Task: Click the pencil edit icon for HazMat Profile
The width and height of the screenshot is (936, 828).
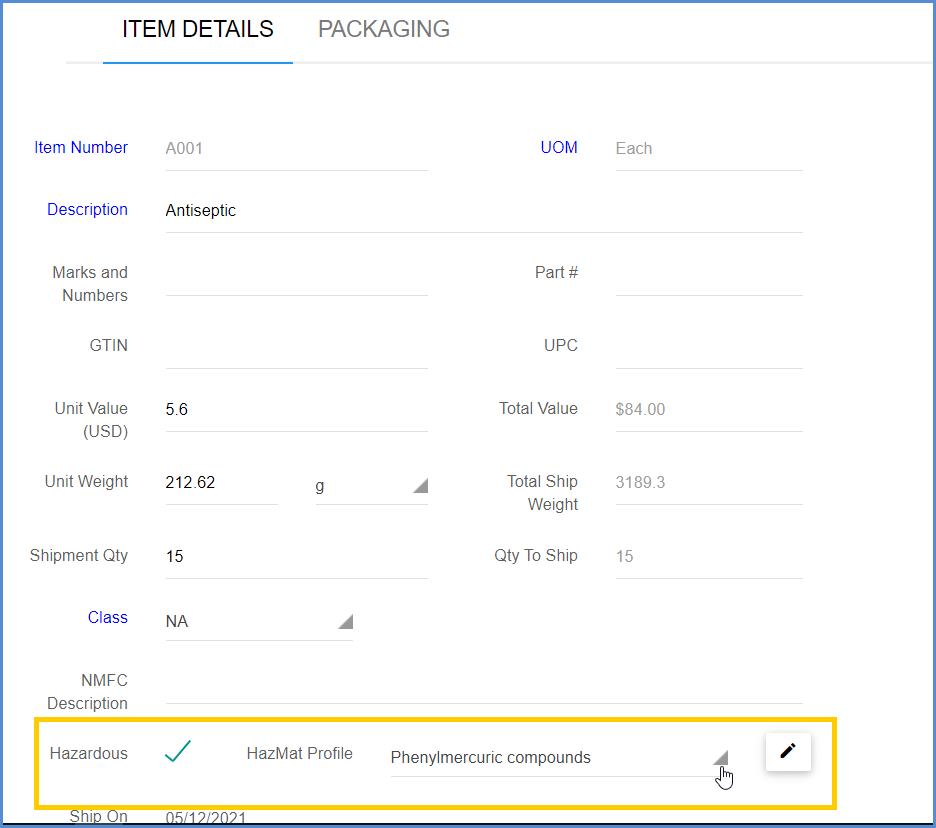Action: click(788, 752)
